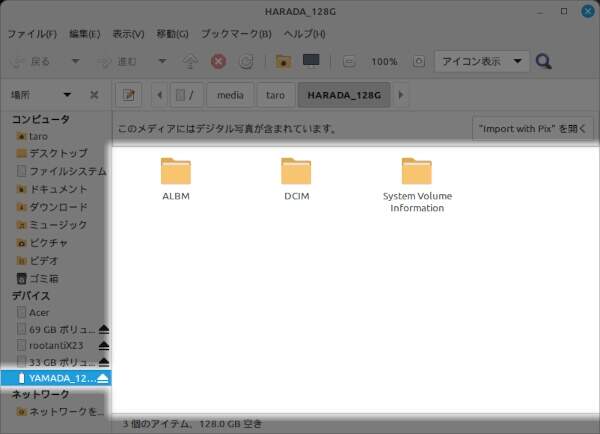The width and height of the screenshot is (600, 434).
Task: Eject the 69 GB volume
Action: point(104,329)
